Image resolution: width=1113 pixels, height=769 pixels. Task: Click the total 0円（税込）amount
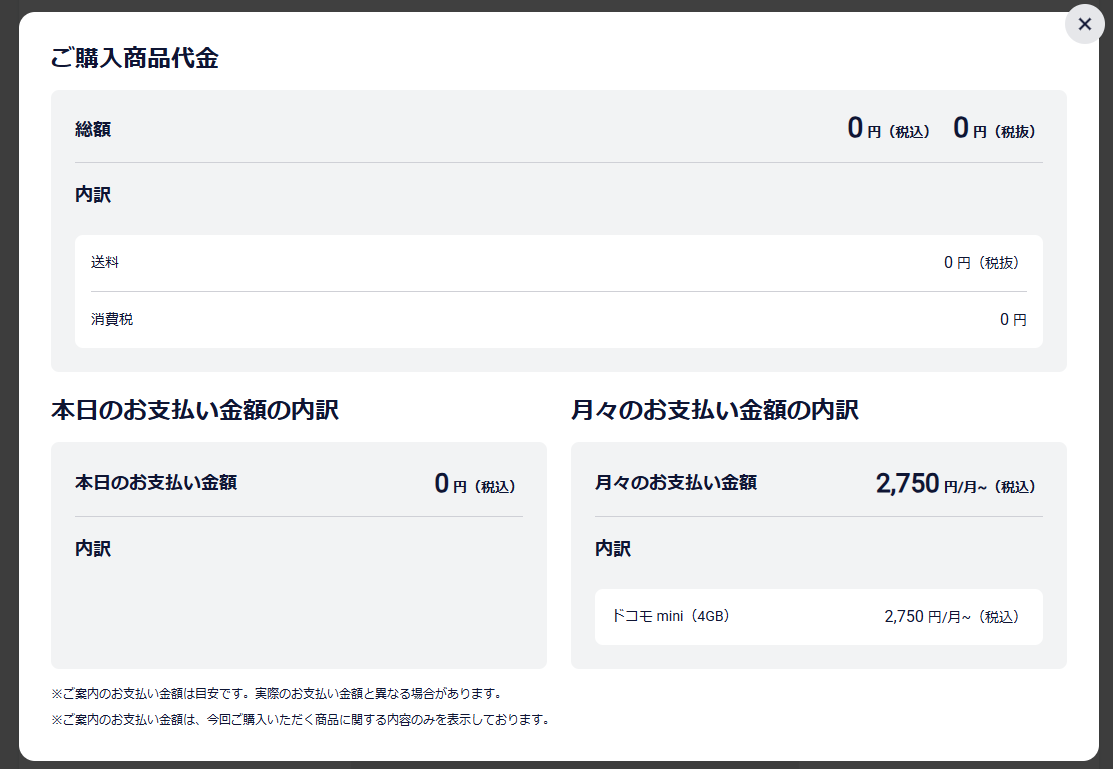(888, 128)
